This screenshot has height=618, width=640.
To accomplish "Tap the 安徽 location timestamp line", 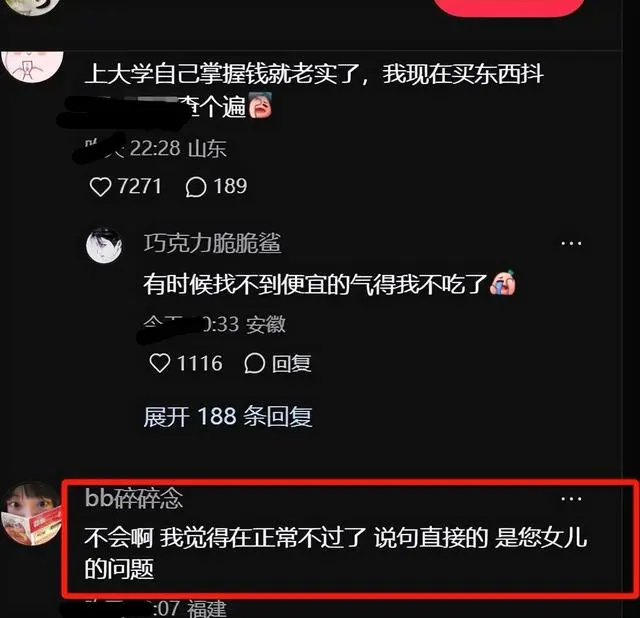I will [215, 325].
